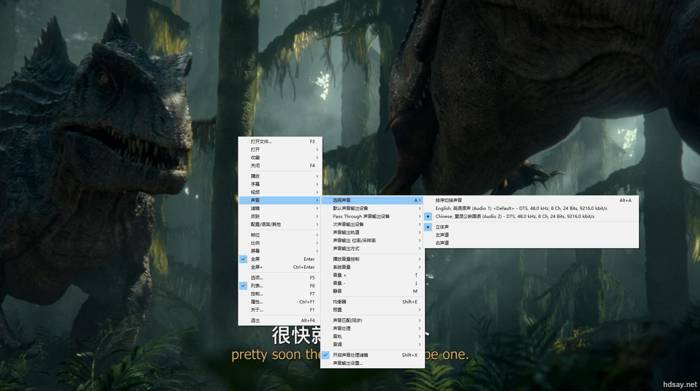Image resolution: width=700 pixels, height=391 pixels.
Task: Toggle the checked 全屏 fullscreen Enter item
Action: pos(280,259)
